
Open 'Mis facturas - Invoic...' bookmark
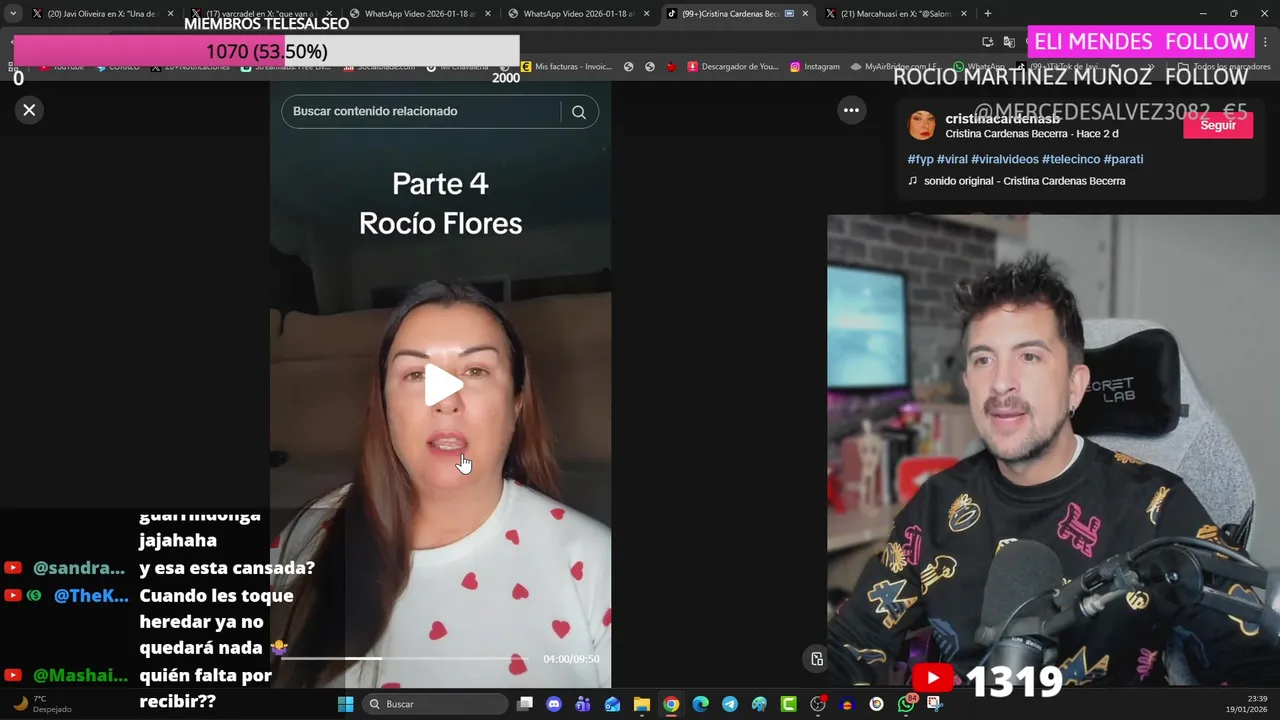click(x=566, y=67)
